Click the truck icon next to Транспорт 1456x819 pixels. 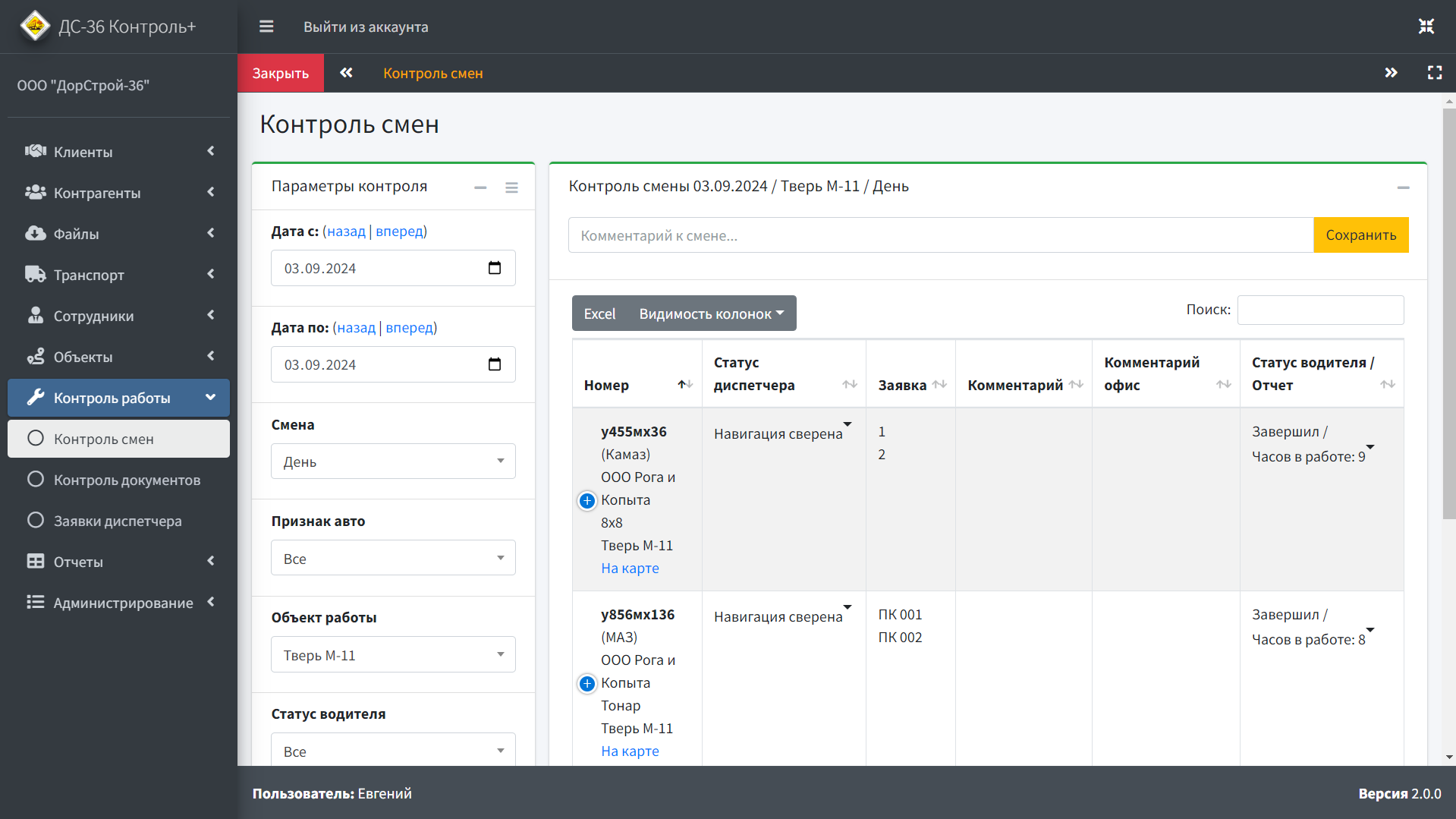[36, 274]
